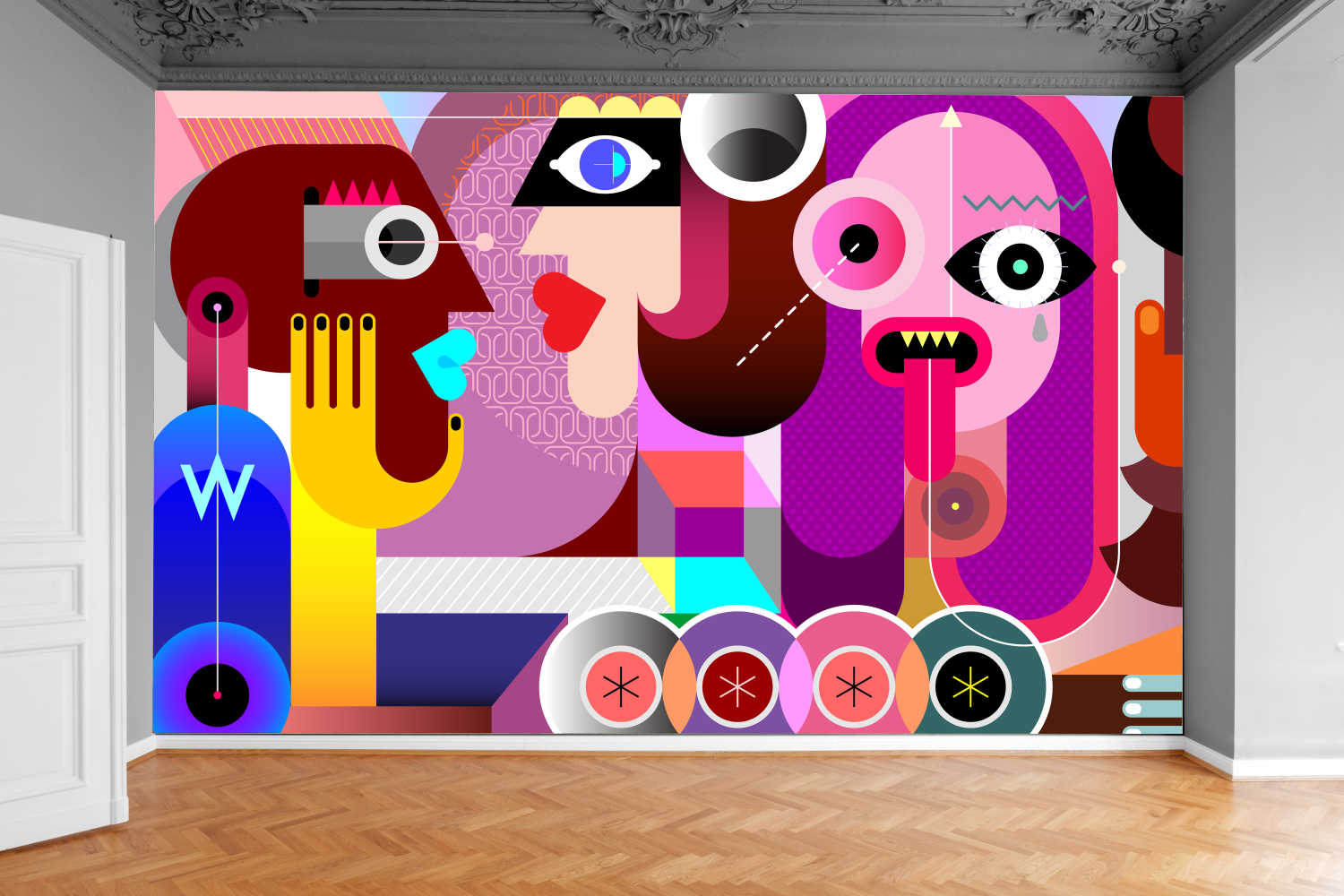Click the black disc in the blue glow

(217, 694)
